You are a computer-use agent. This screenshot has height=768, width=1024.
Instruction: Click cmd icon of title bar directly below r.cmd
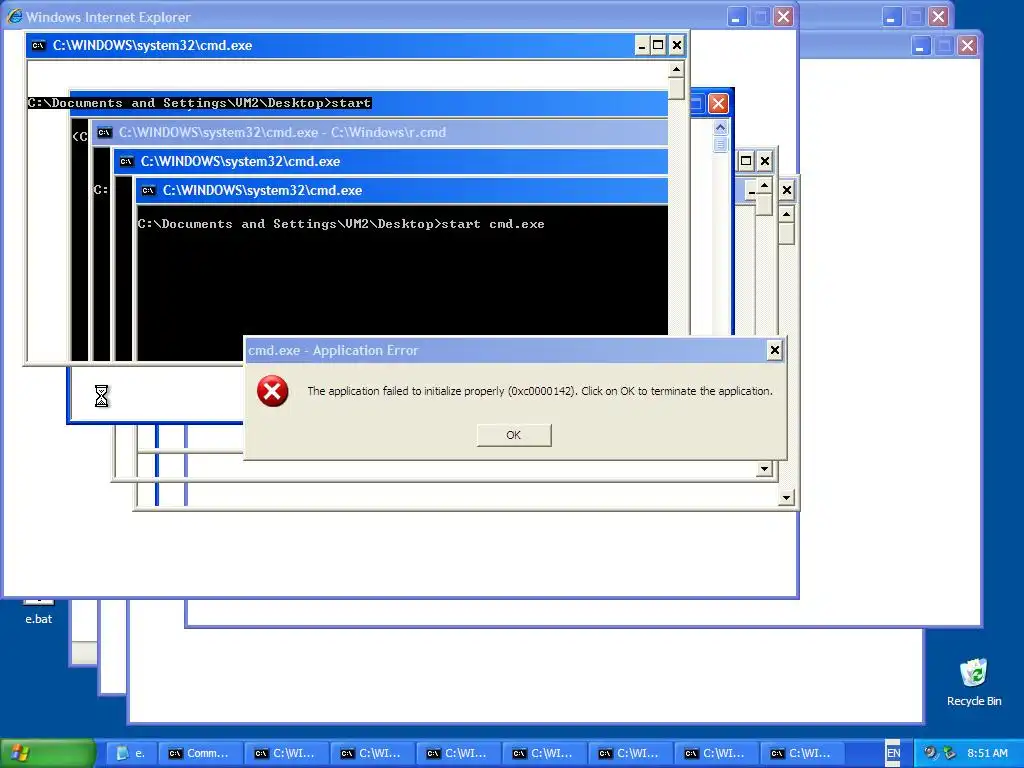click(x=127, y=161)
